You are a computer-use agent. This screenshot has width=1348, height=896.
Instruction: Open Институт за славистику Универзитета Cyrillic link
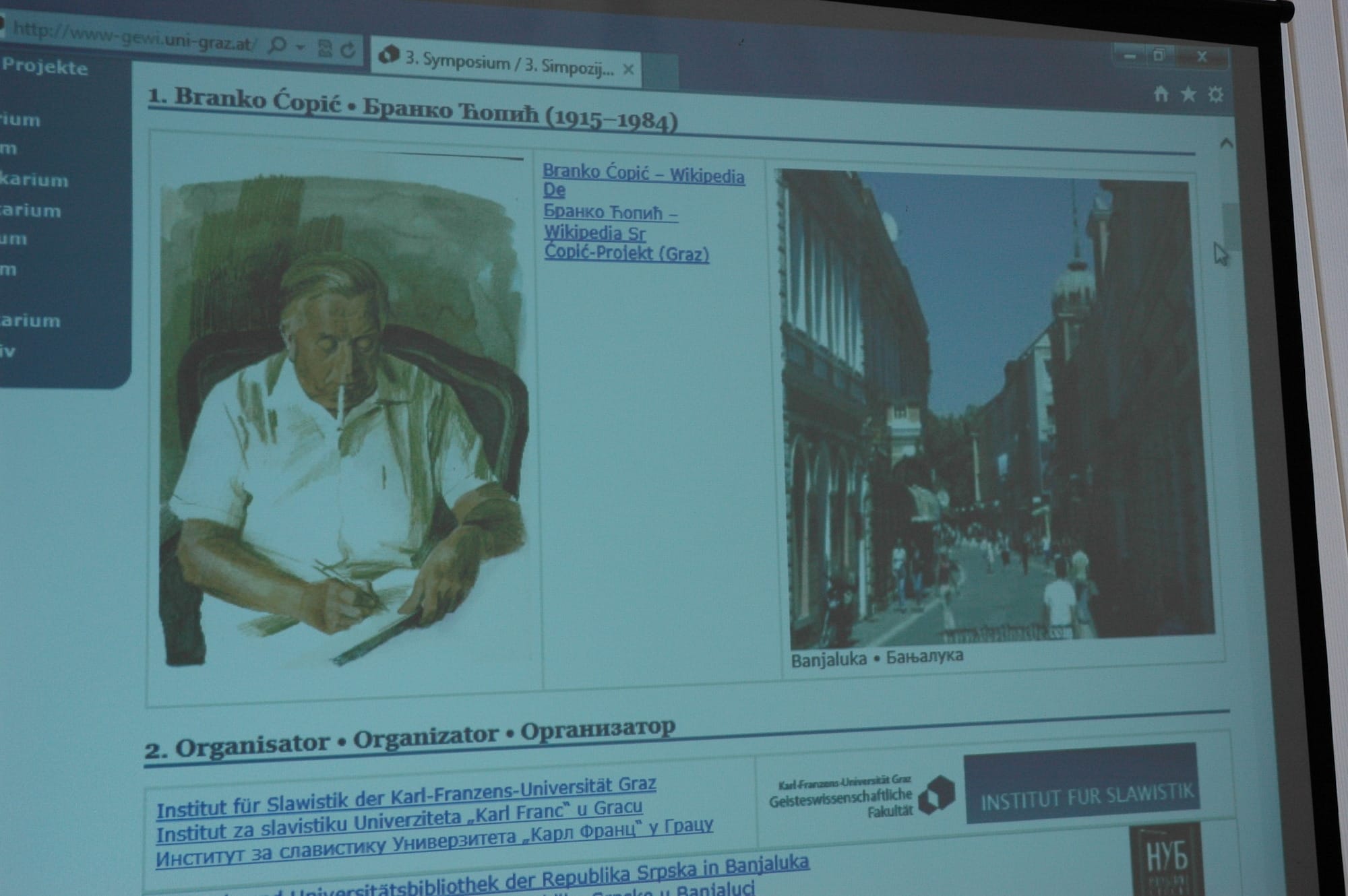coord(434,842)
